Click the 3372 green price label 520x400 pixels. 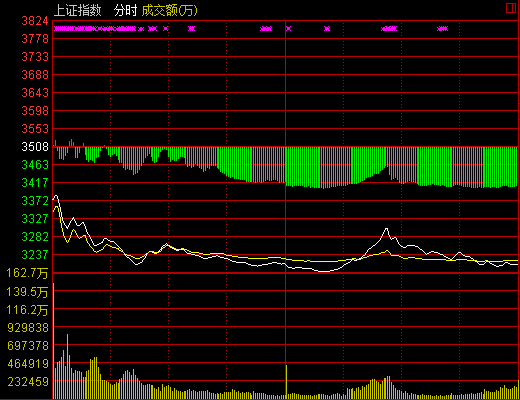coord(35,201)
